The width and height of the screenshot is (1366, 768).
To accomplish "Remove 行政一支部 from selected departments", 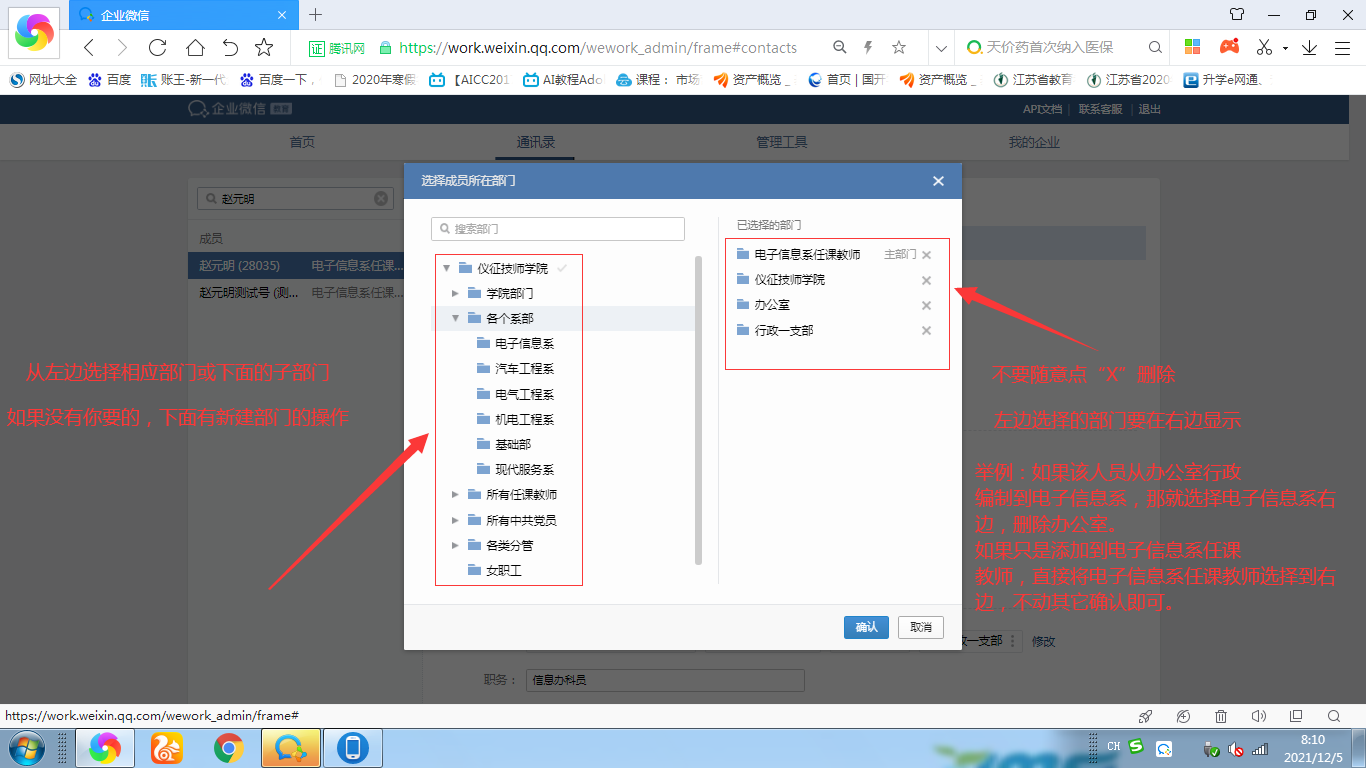I will (926, 331).
